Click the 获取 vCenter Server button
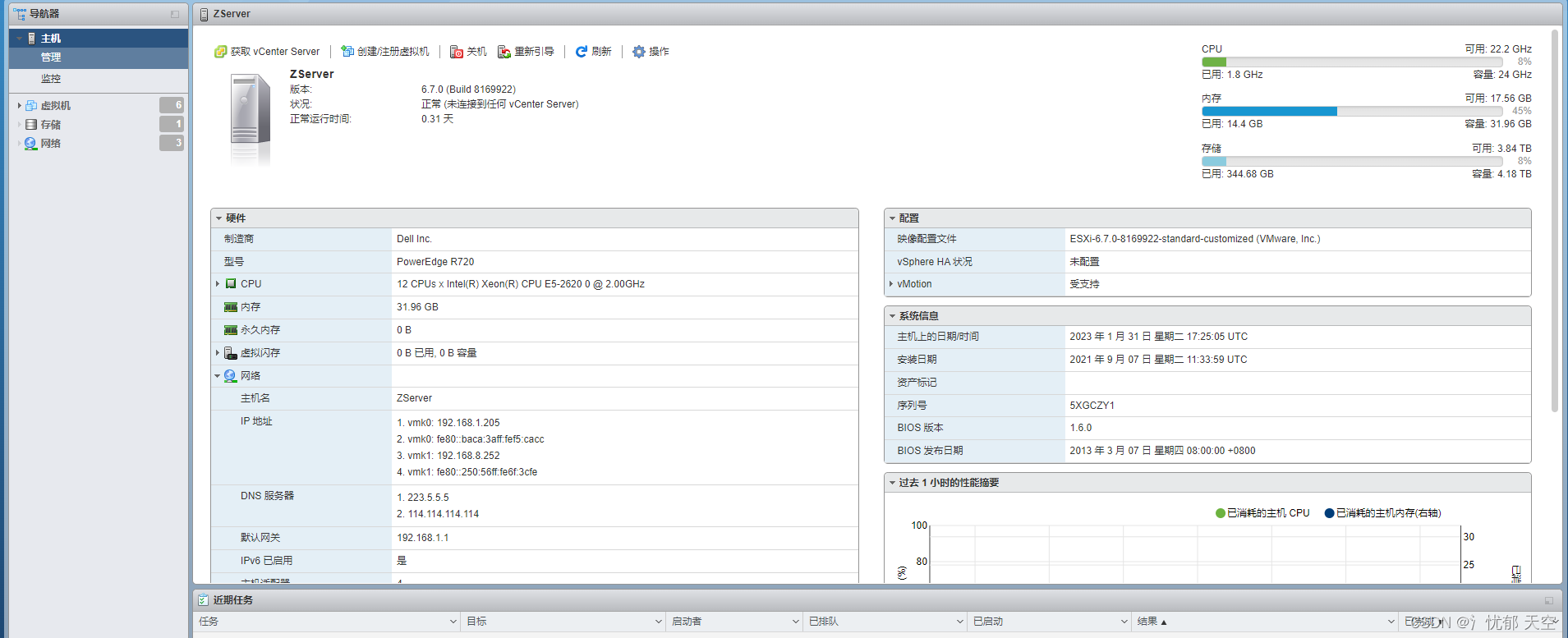 tap(267, 52)
